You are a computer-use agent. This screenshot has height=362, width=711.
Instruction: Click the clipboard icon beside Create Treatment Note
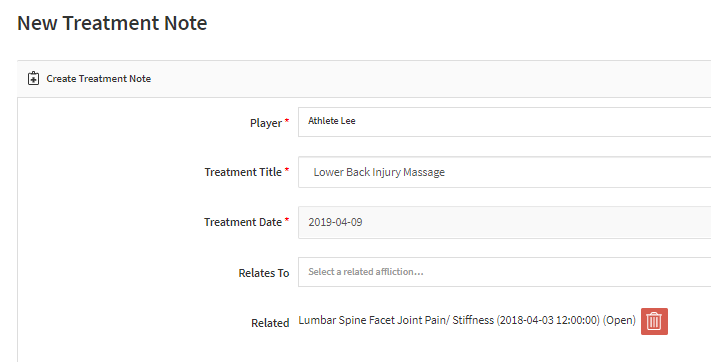[33, 78]
